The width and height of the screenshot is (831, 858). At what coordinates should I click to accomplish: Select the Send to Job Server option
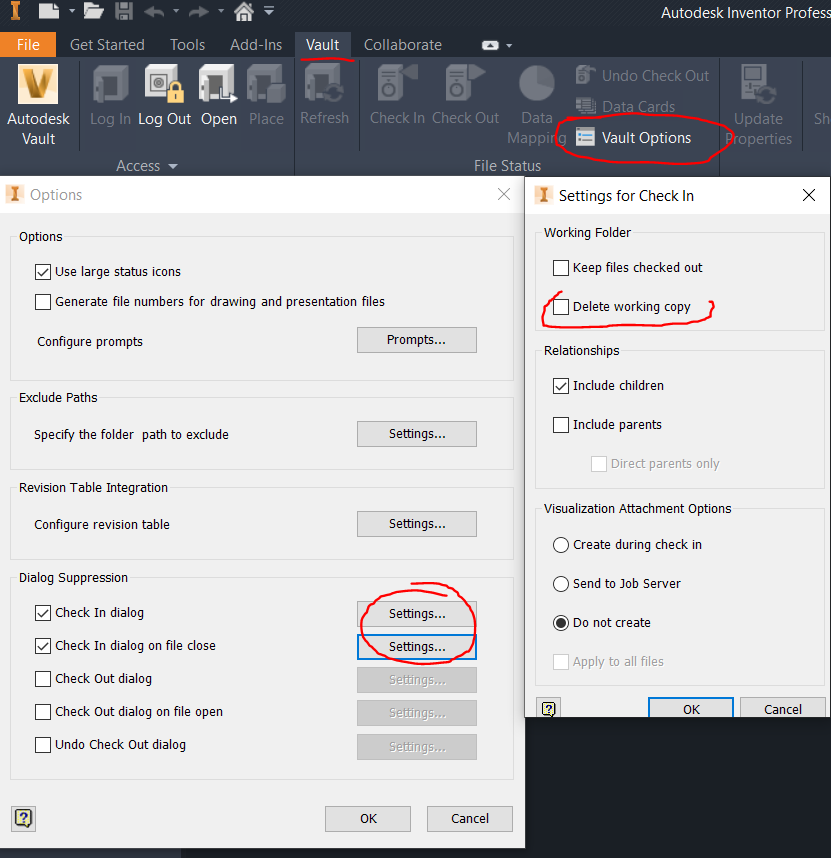(561, 583)
